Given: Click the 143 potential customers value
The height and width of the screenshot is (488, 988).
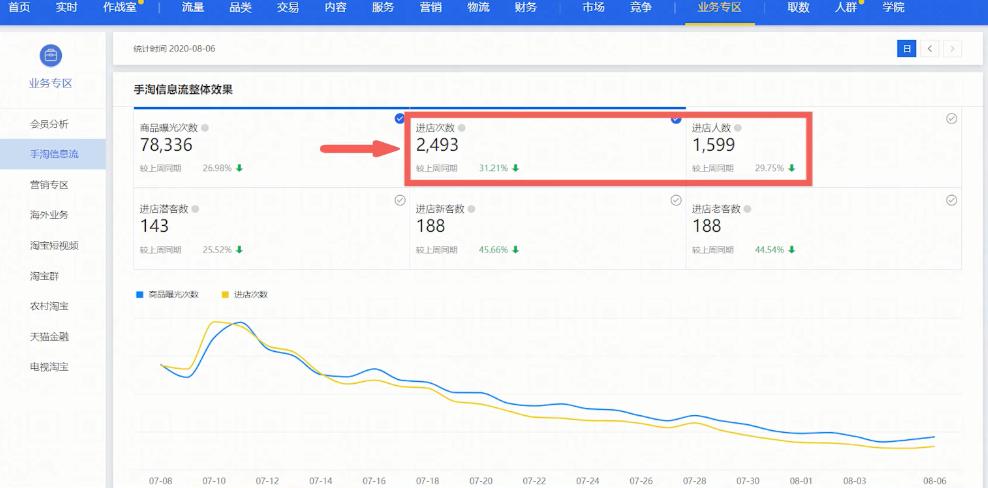Looking at the screenshot, I should [x=154, y=226].
